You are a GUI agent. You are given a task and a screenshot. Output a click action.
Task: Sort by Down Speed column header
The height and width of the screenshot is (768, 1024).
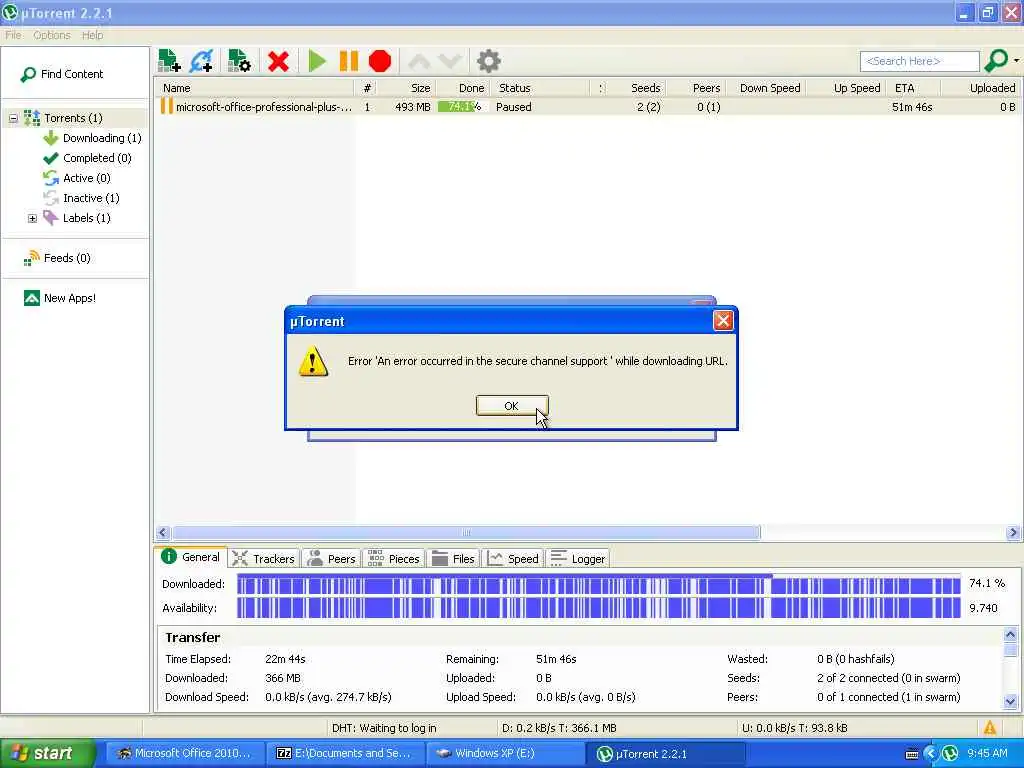765,88
